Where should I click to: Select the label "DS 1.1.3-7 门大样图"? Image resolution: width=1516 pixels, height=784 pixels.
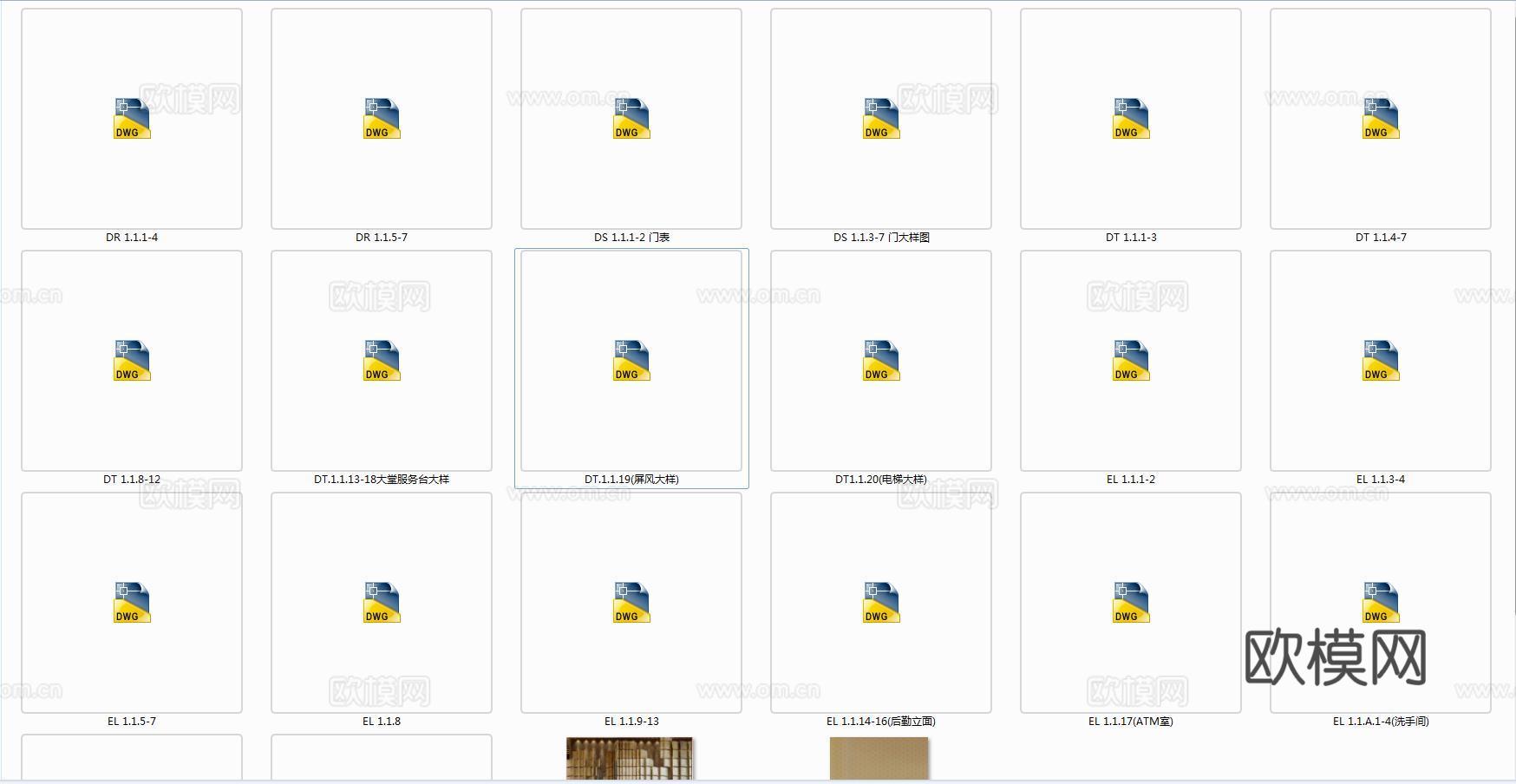coord(881,238)
